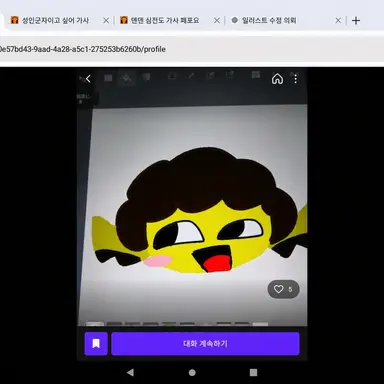
Task: Tap the Android home navigation circle
Action: pos(192,372)
